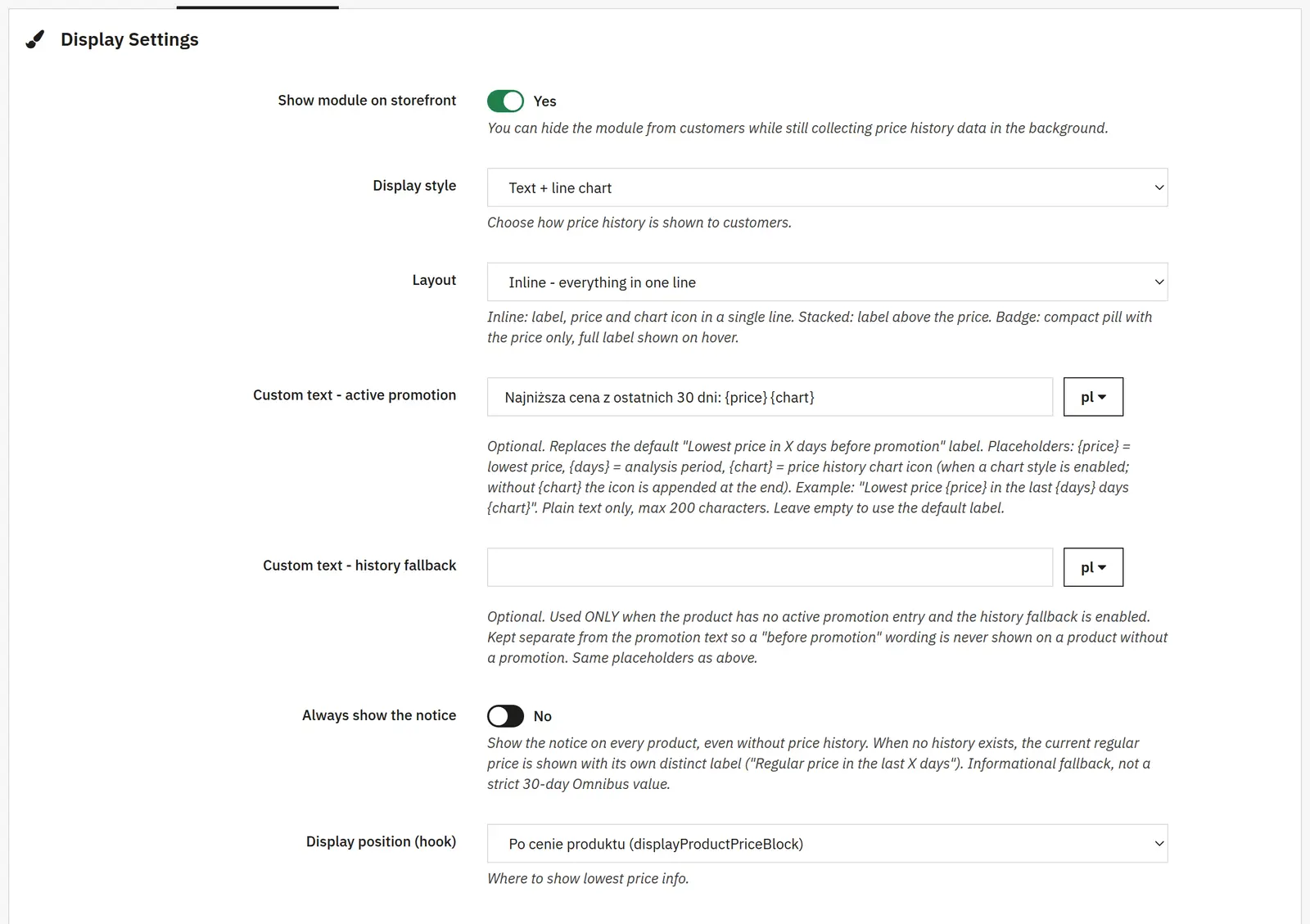The height and width of the screenshot is (924, 1310).
Task: Click the Custom text - active promotion label
Action: coord(355,394)
